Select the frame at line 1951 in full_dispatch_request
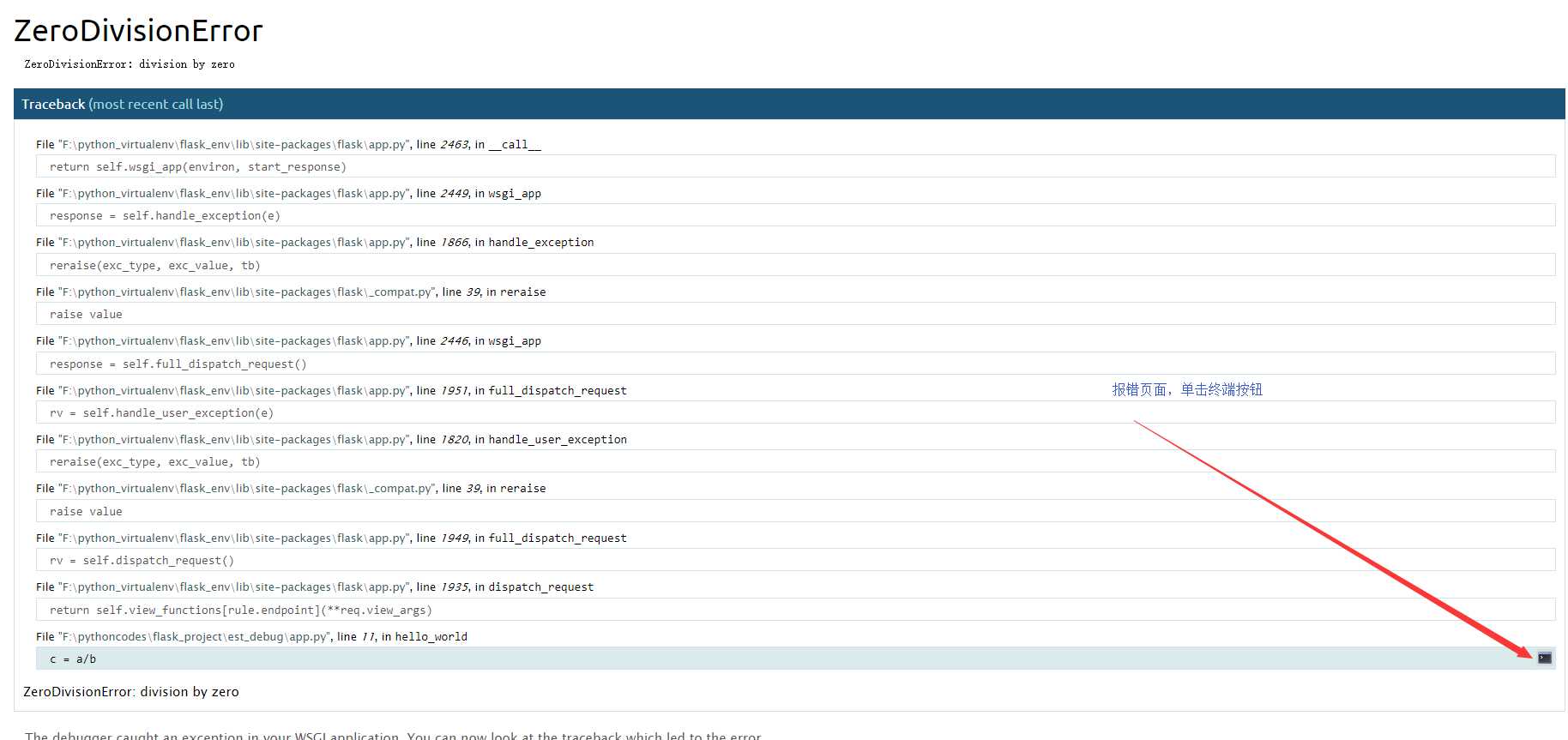 (331, 390)
